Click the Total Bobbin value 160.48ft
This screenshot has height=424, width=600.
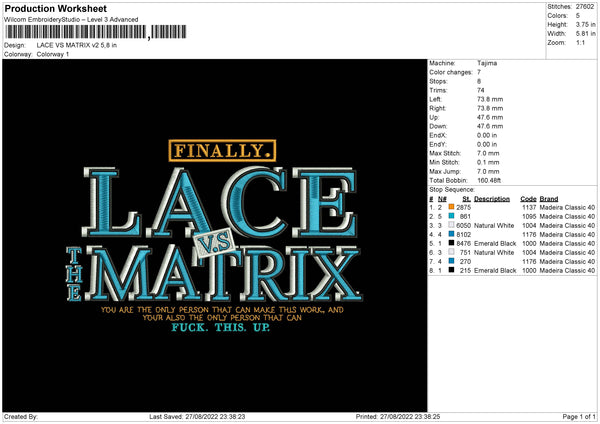[489, 180]
